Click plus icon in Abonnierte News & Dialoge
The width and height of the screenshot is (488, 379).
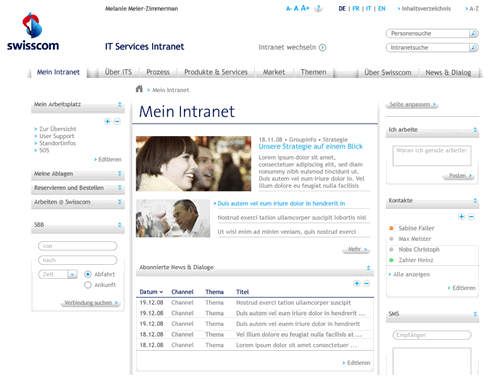(x=357, y=283)
